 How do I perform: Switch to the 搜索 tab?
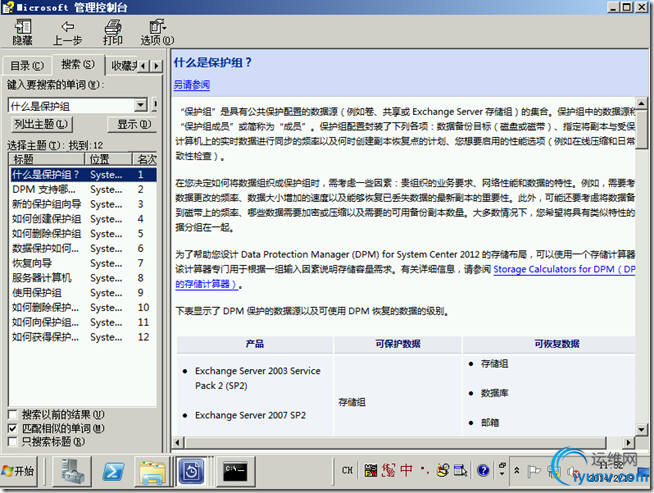point(78,64)
